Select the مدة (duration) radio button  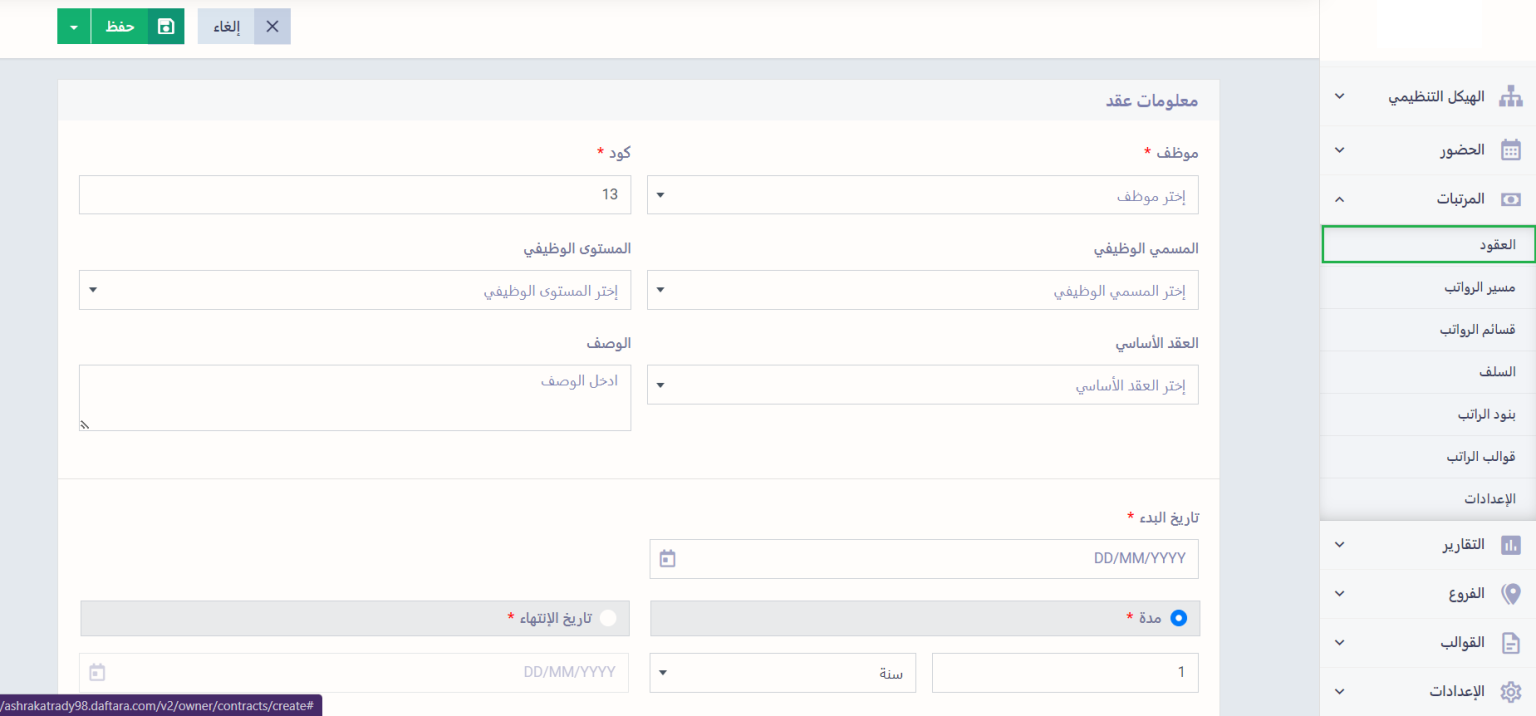1178,618
